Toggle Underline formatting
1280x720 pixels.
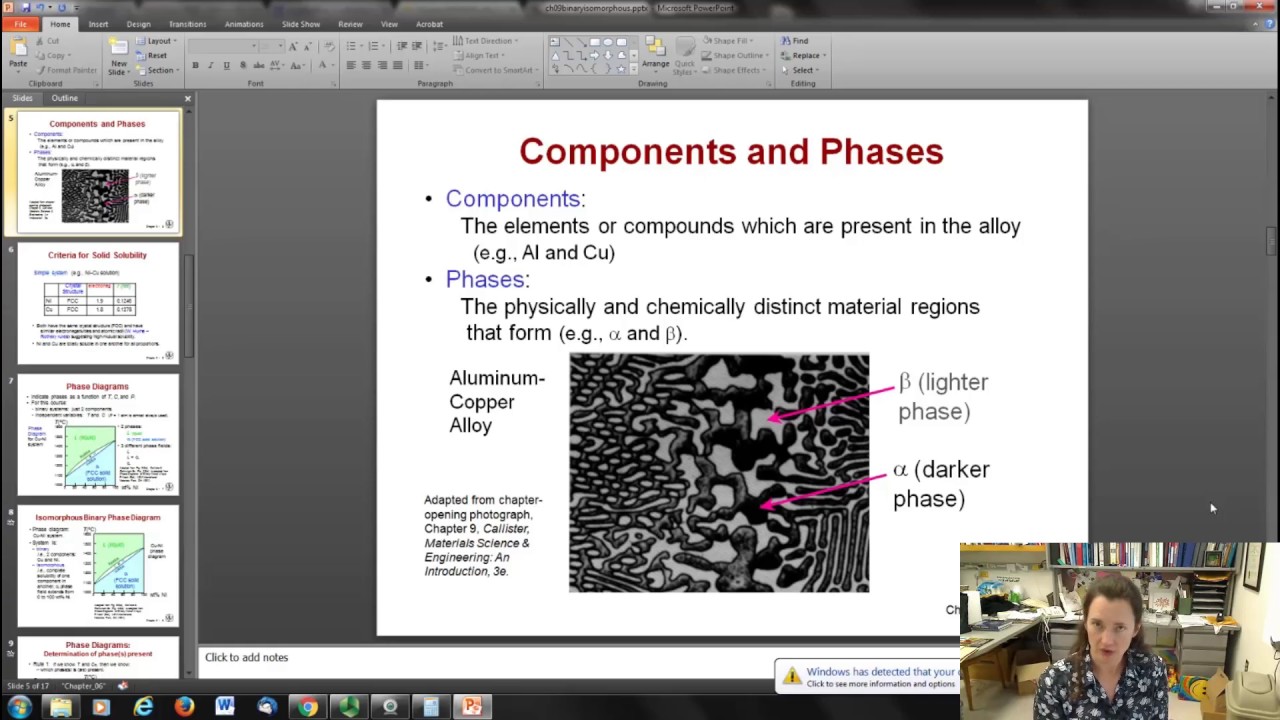[226, 66]
